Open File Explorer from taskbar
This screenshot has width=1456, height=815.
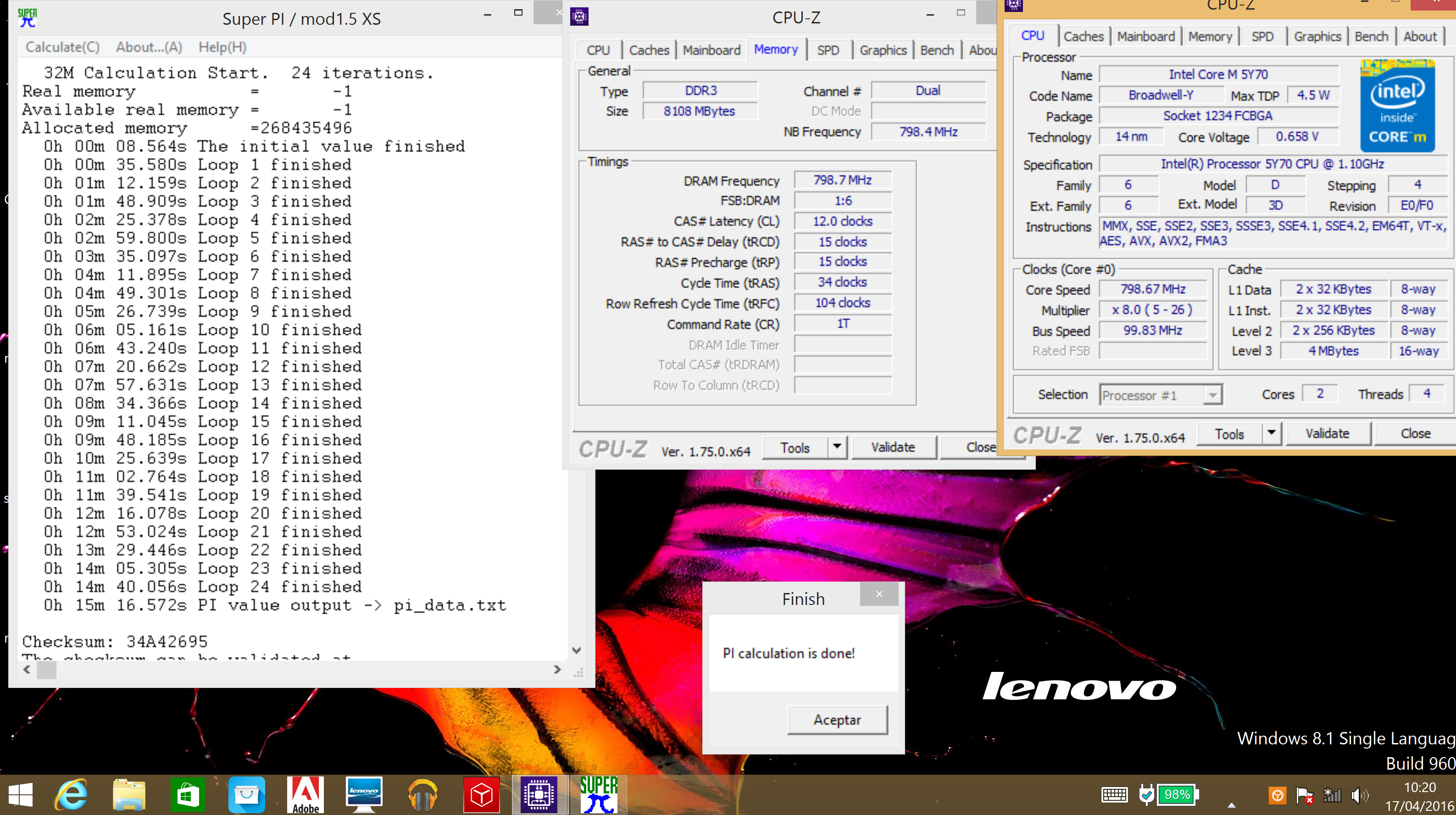pos(129,795)
